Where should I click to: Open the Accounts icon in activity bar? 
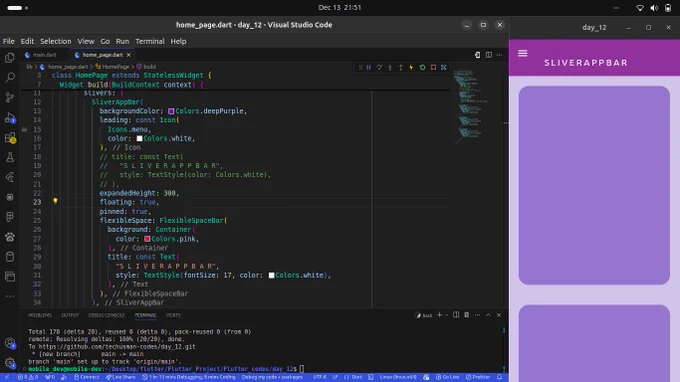10,343
